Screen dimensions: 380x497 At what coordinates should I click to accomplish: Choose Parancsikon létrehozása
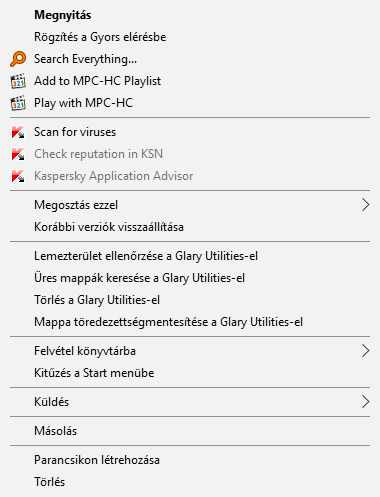point(190,460)
